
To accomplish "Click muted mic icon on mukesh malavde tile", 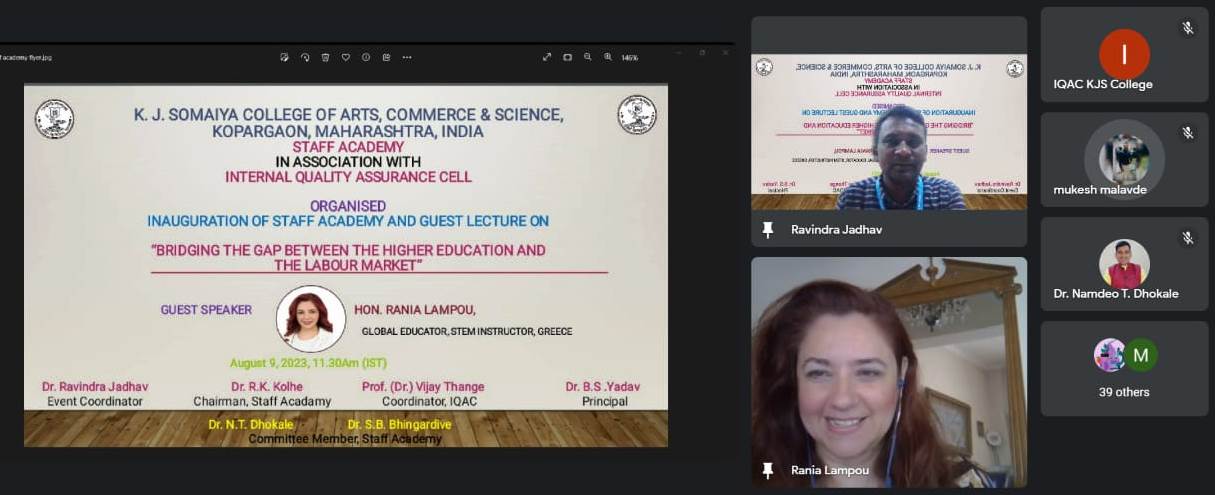I will click(x=1188, y=132).
